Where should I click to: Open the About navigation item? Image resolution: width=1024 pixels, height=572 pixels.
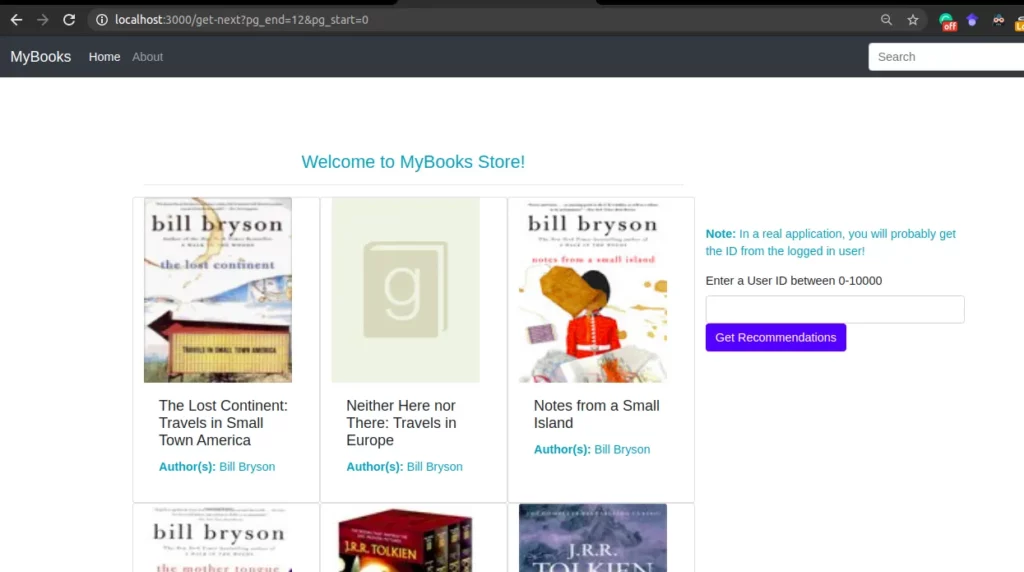(x=148, y=57)
